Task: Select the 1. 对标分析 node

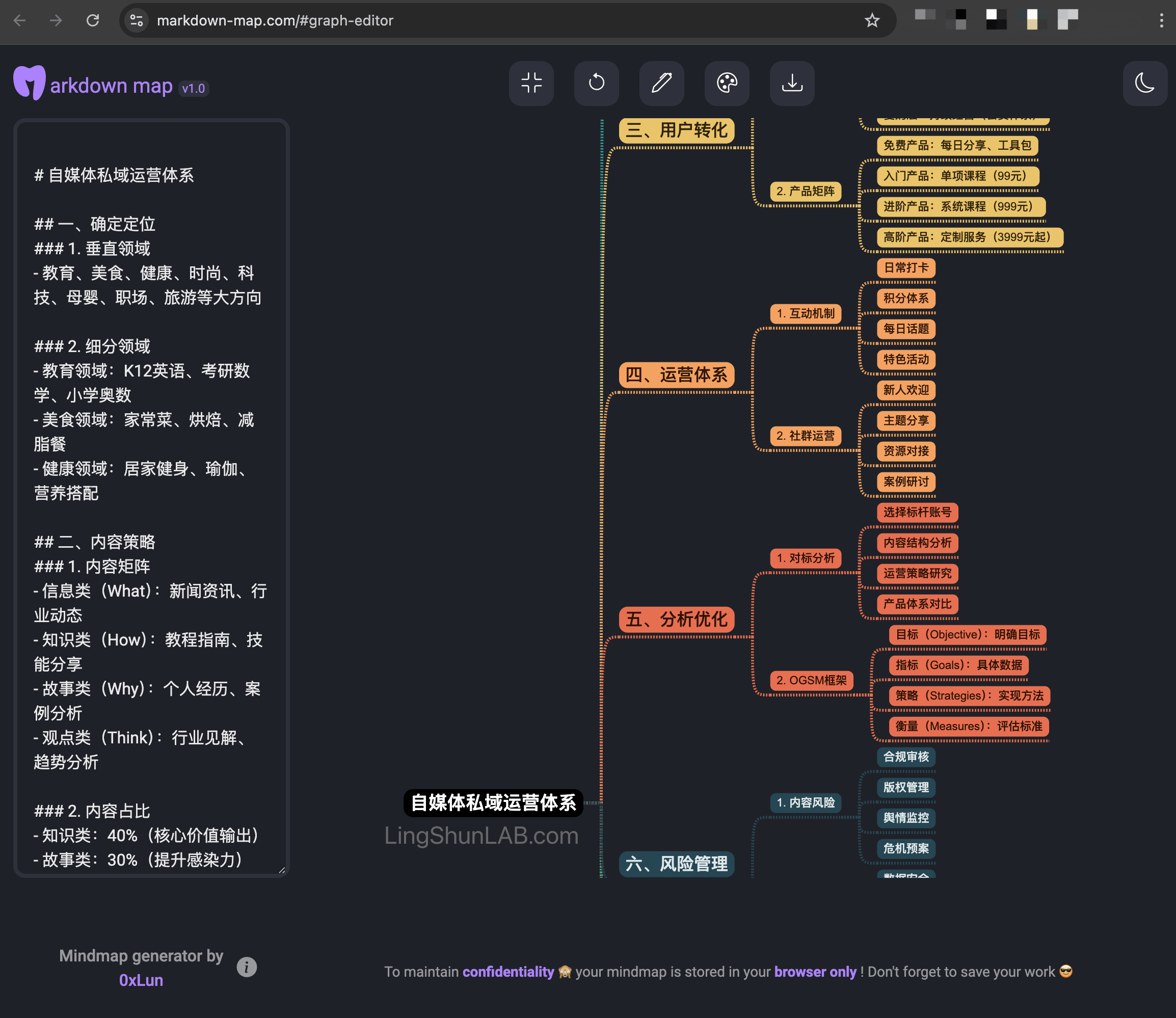Action: click(x=806, y=558)
